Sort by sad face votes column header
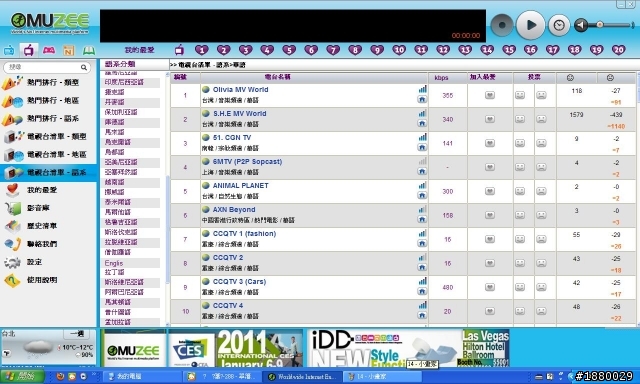 point(610,78)
